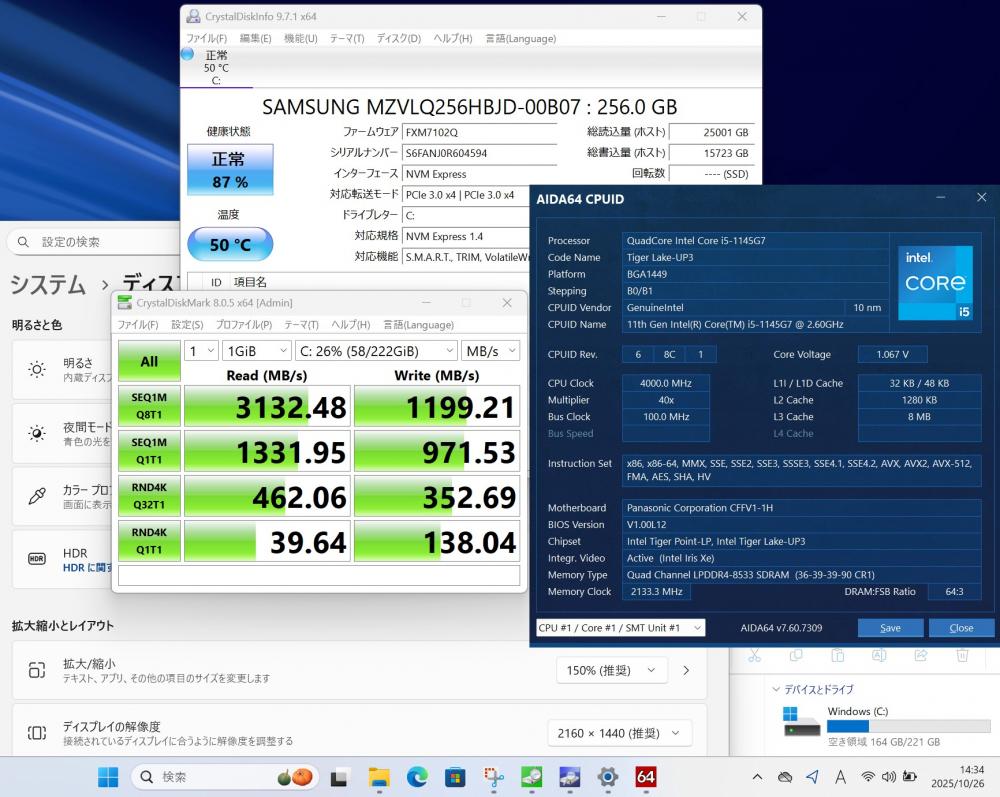This screenshot has height=797, width=1000.
Task: Click the Save button in AIDA64
Action: point(889,628)
